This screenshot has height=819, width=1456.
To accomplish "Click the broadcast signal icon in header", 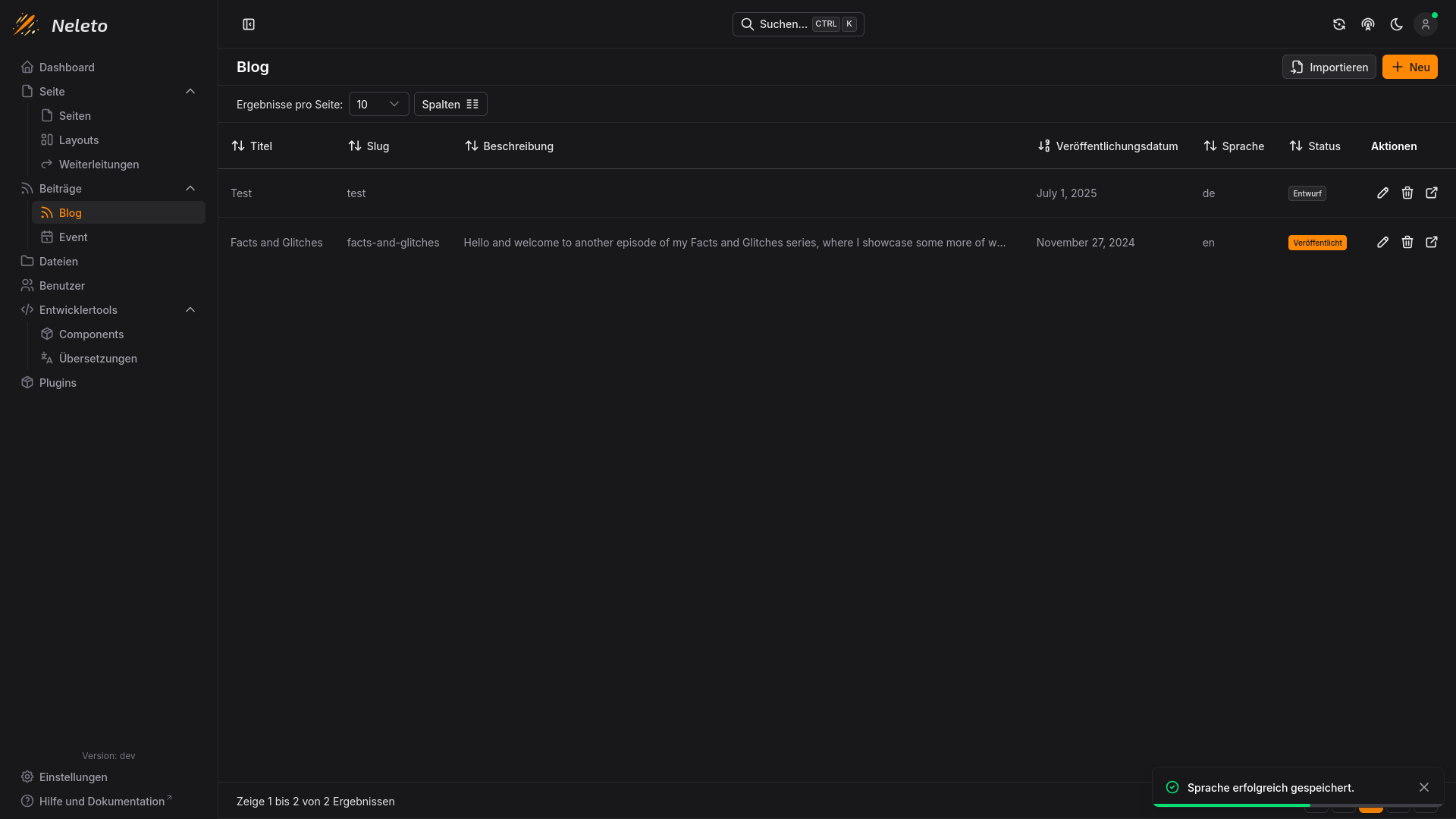I will tap(1367, 24).
